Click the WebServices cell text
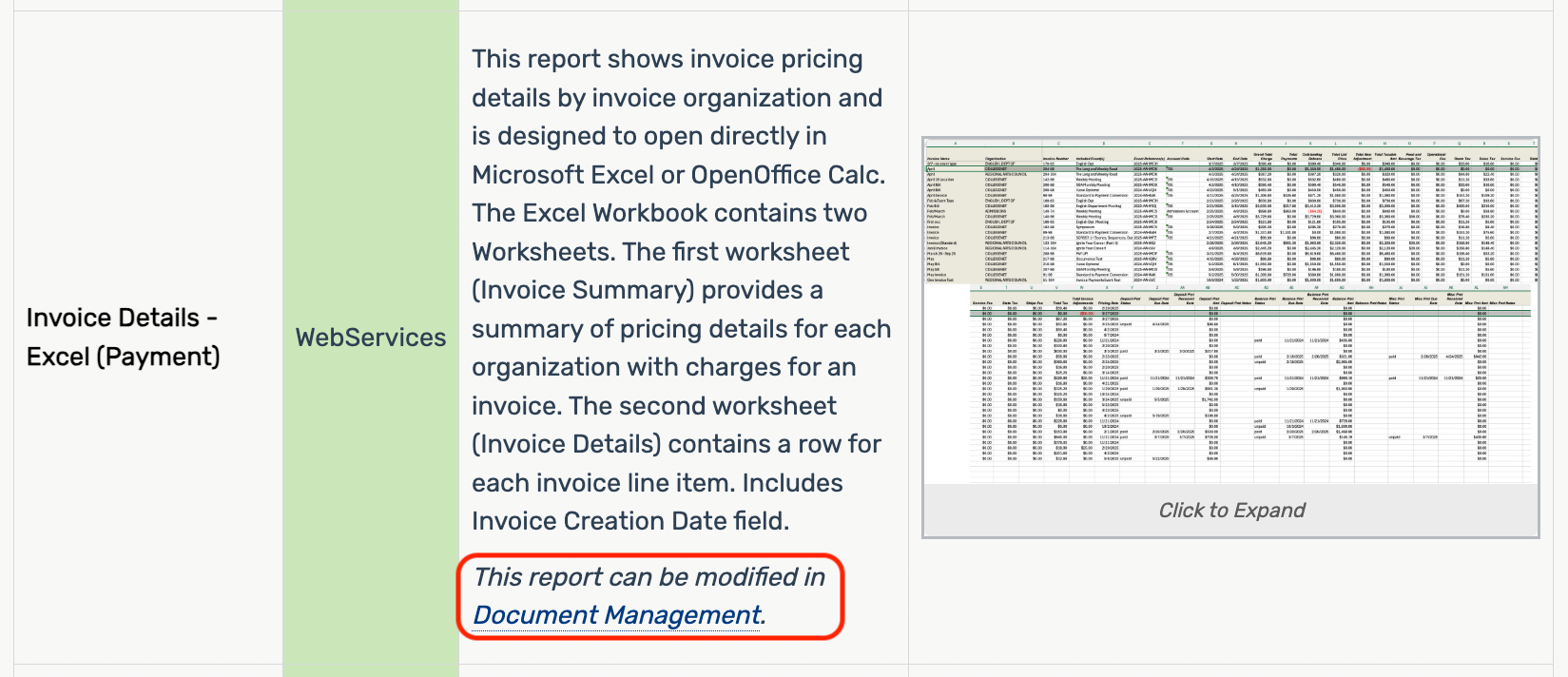This screenshot has width=1568, height=677. (371, 338)
